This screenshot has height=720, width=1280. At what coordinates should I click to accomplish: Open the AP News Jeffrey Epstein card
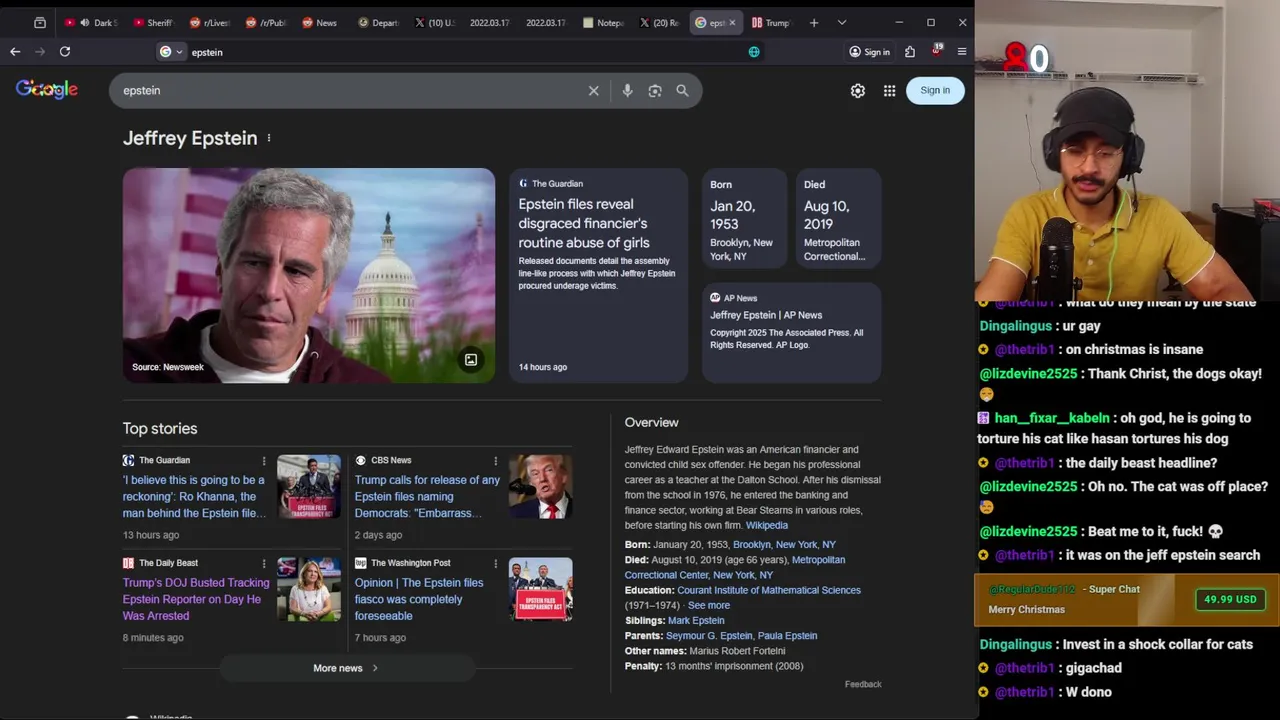(791, 332)
